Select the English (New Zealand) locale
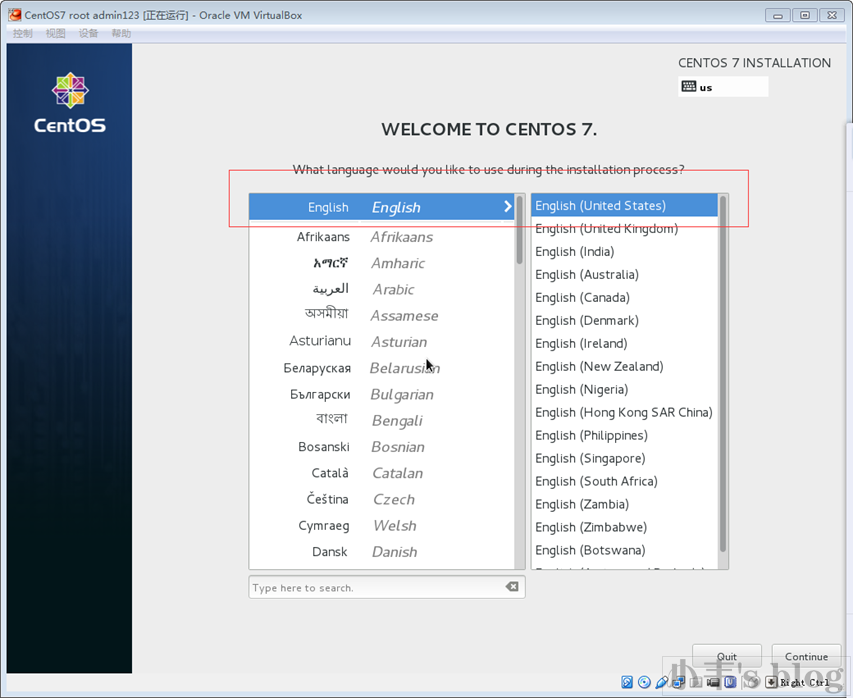 coord(625,366)
